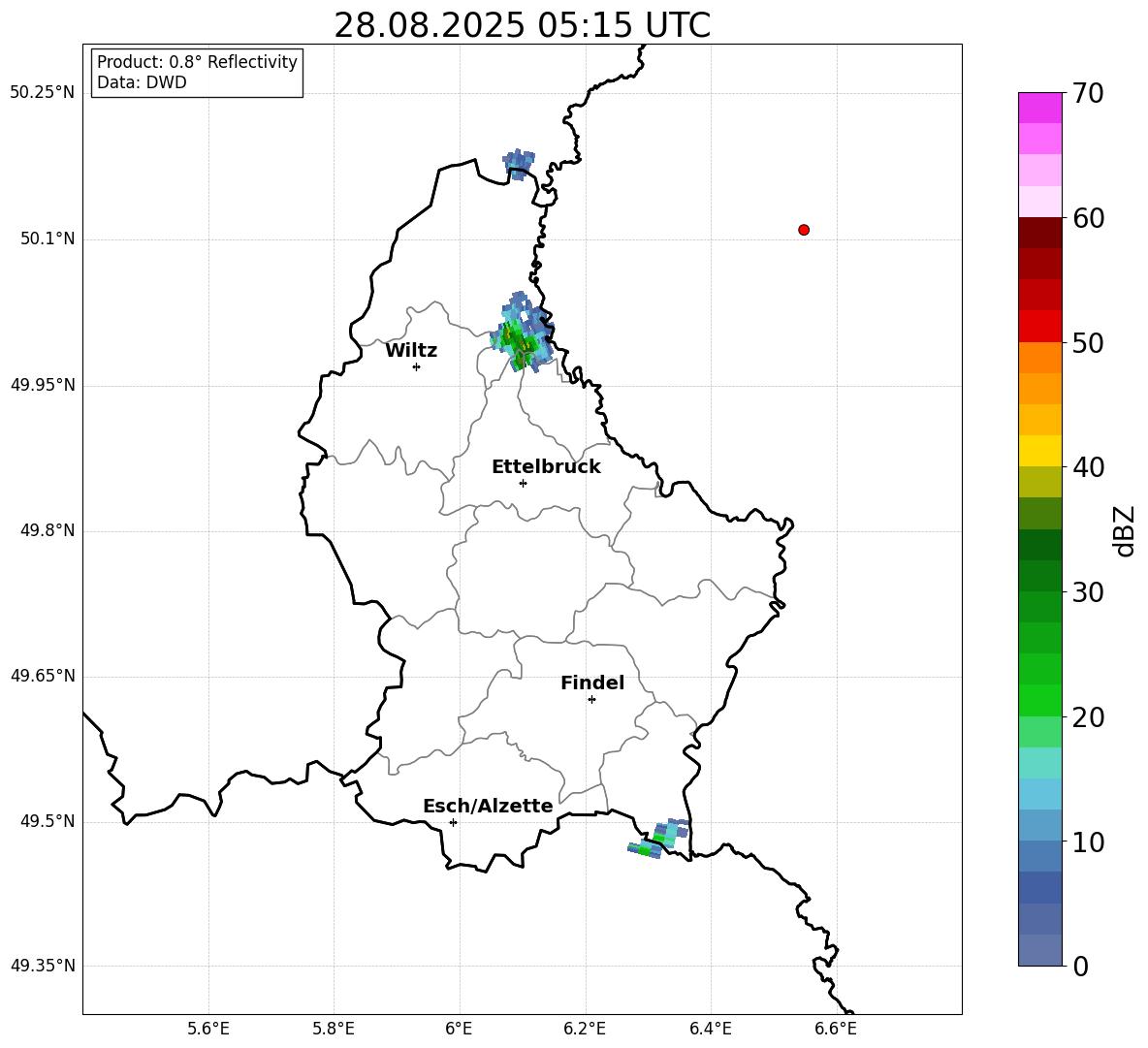Click 'Product: 0.8° Reflectivity' text
The image size is (1148, 1048).
click(197, 62)
